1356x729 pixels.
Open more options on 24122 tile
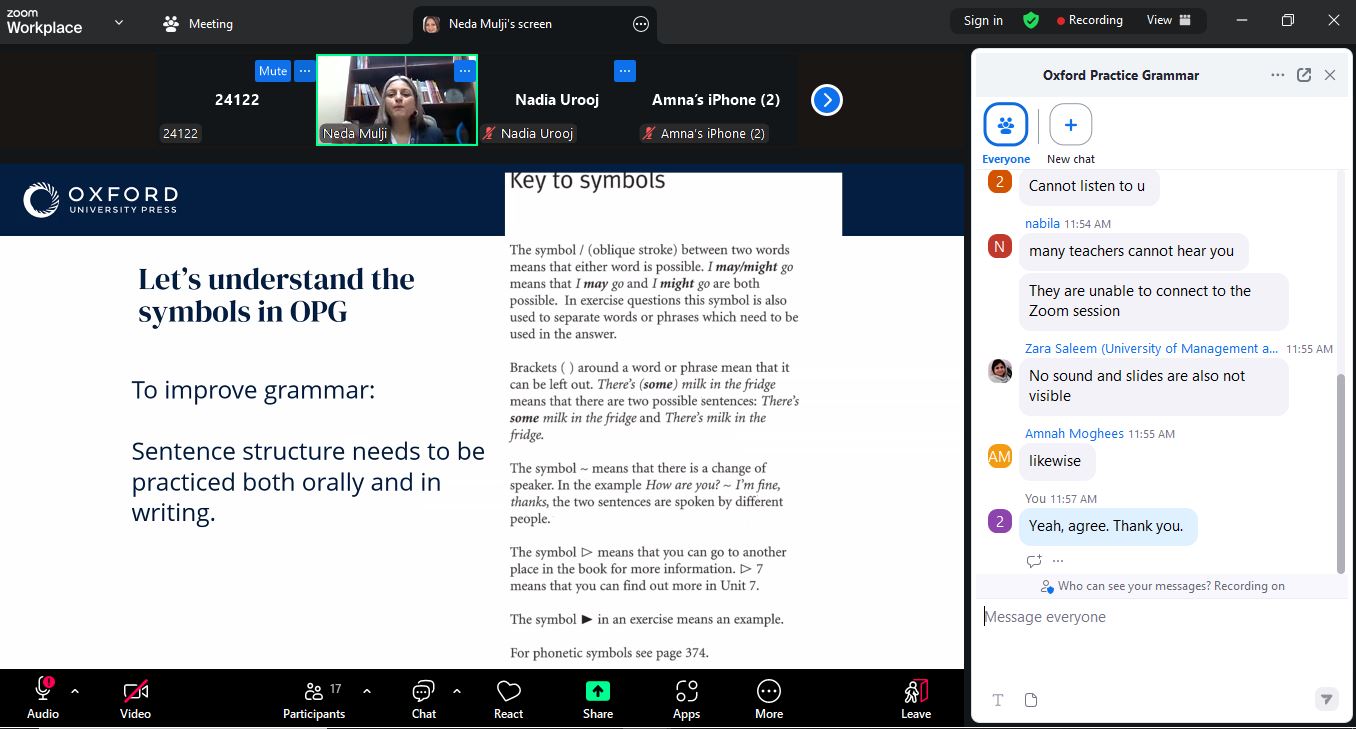coord(305,71)
